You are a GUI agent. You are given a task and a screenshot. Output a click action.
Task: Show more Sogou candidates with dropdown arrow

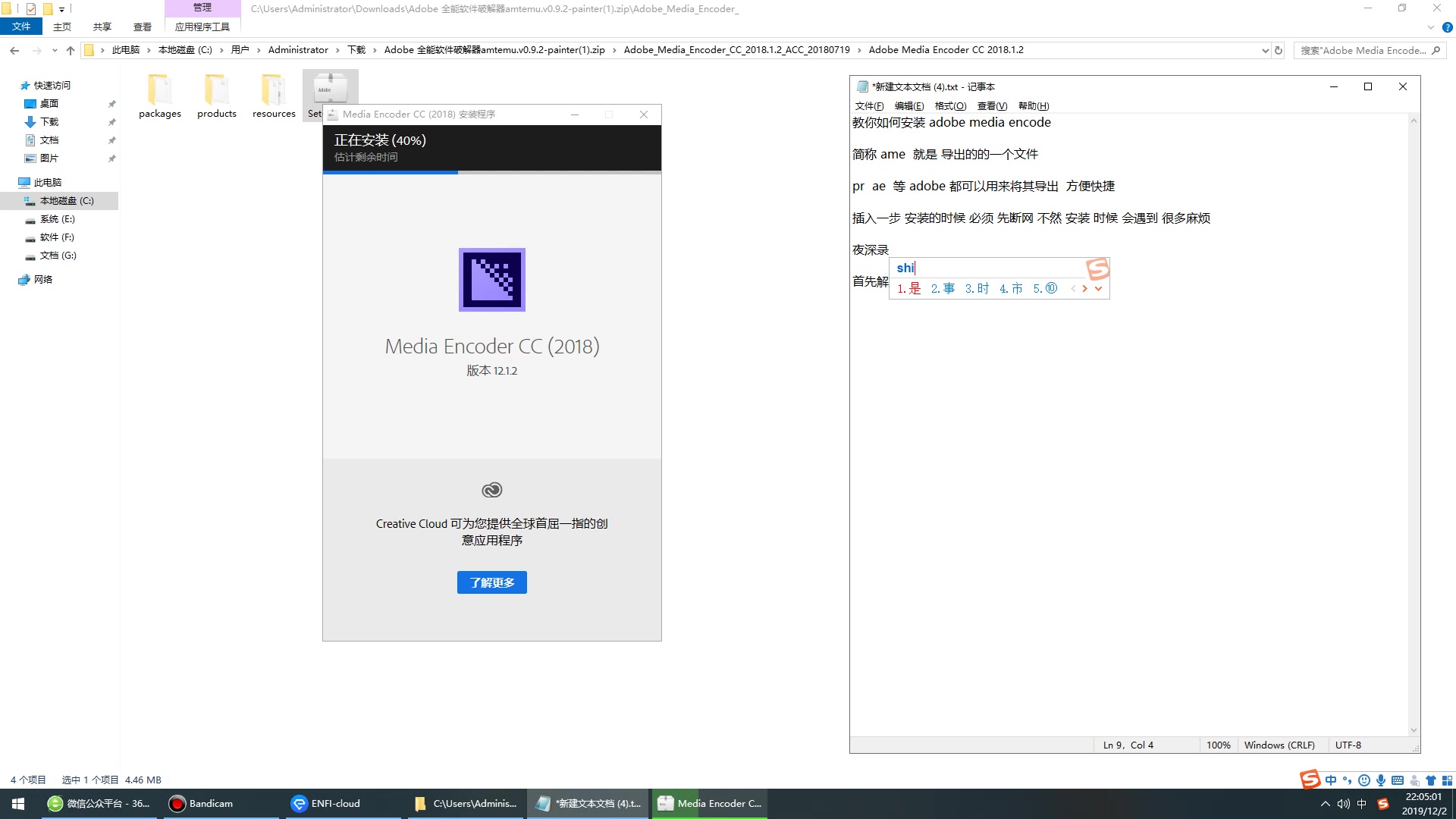(x=1098, y=288)
